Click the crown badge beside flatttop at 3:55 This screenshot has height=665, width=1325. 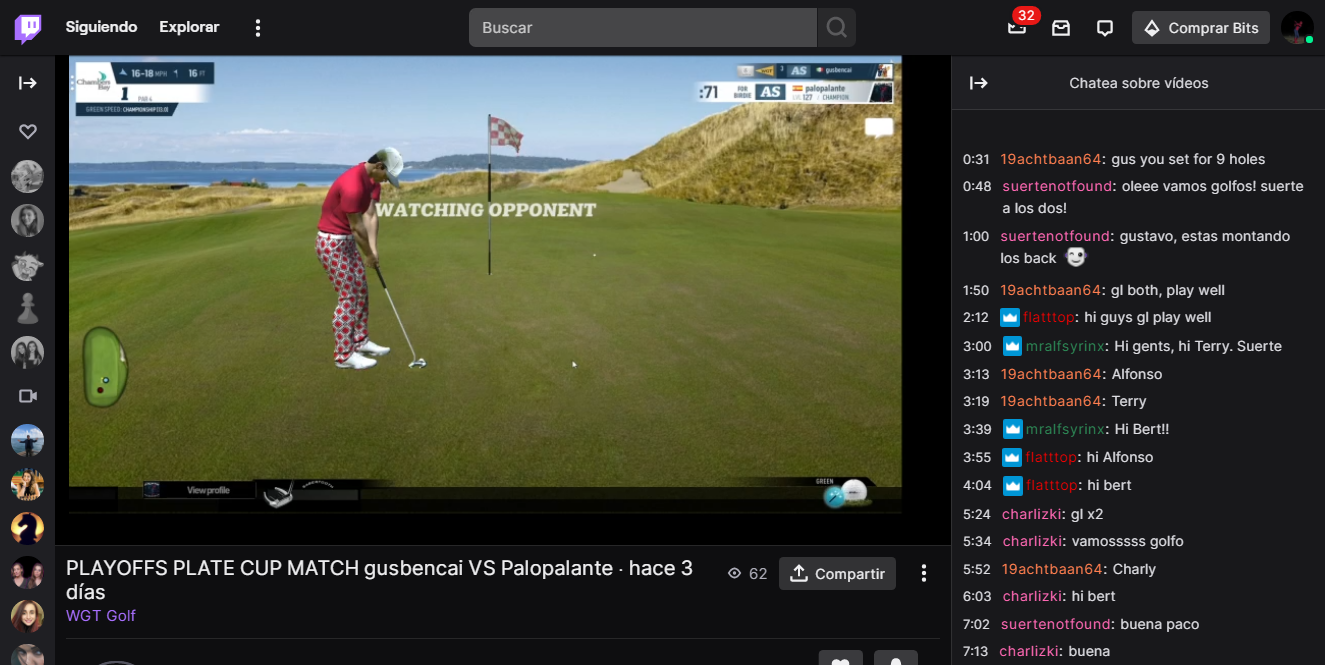pos(1012,457)
